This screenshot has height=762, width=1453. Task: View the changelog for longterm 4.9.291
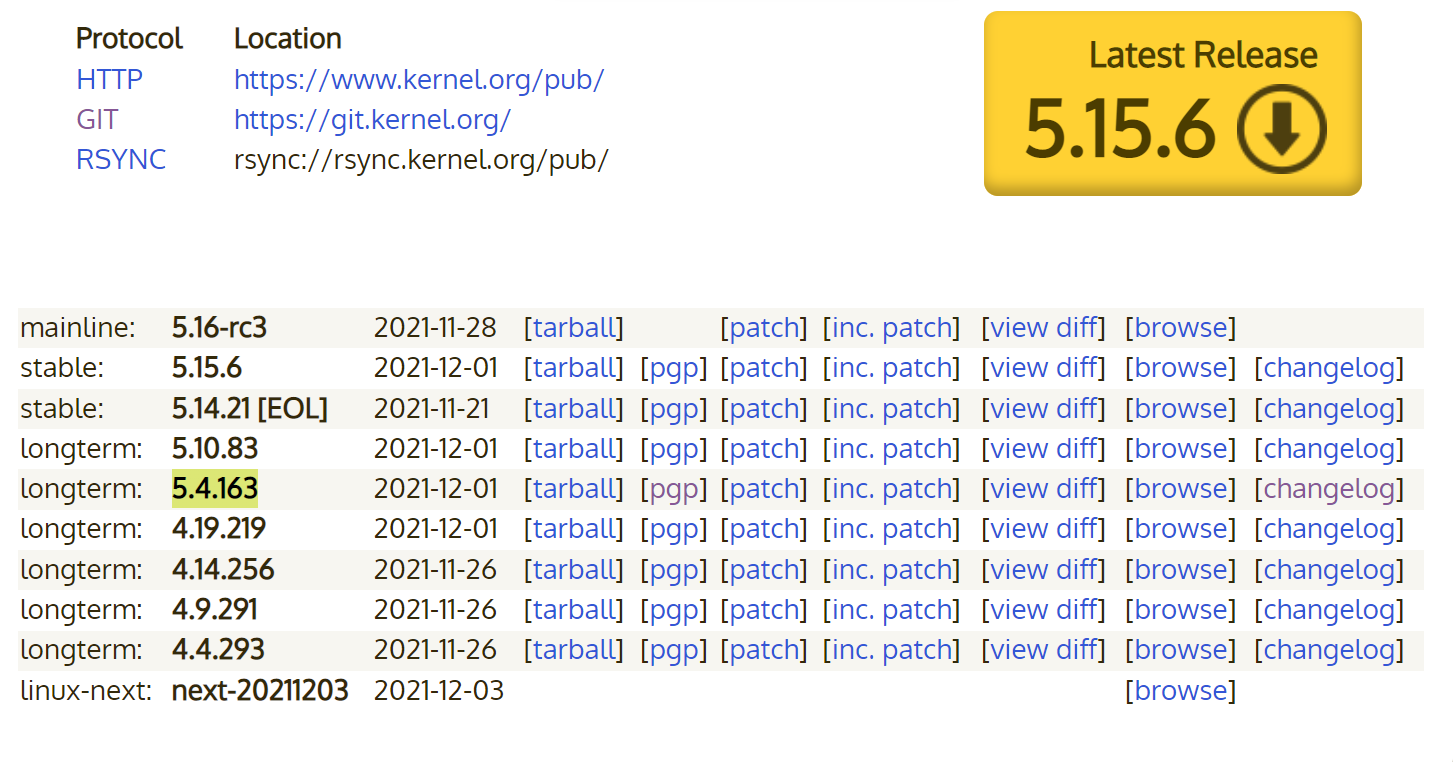(1329, 609)
